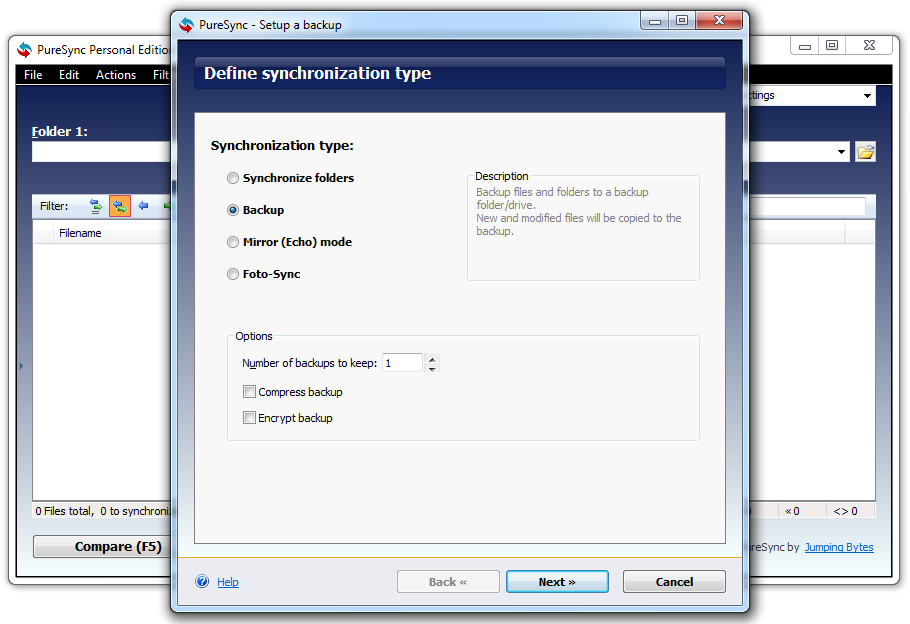The width and height of the screenshot is (910, 624).
Task: Click the Cancel button
Action: coord(674,582)
